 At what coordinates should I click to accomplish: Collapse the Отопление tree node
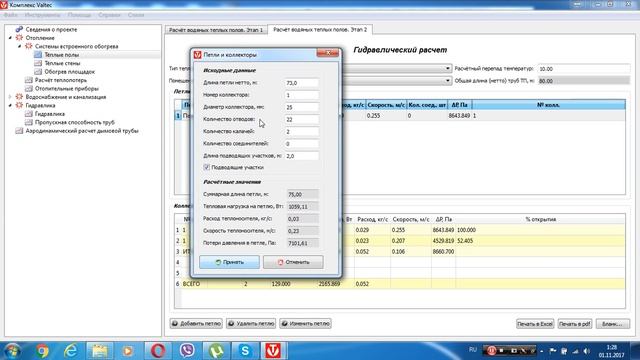click(10, 38)
